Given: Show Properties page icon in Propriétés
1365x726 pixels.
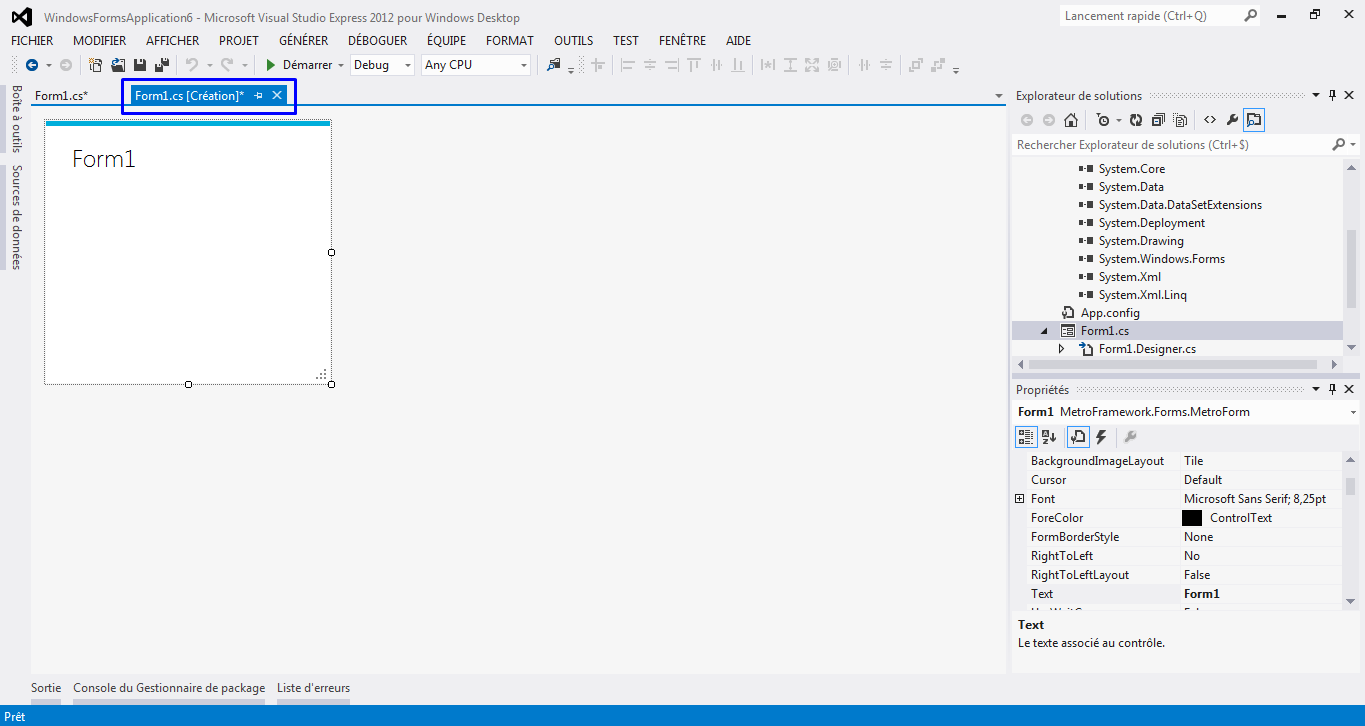Looking at the screenshot, I should coord(1078,437).
